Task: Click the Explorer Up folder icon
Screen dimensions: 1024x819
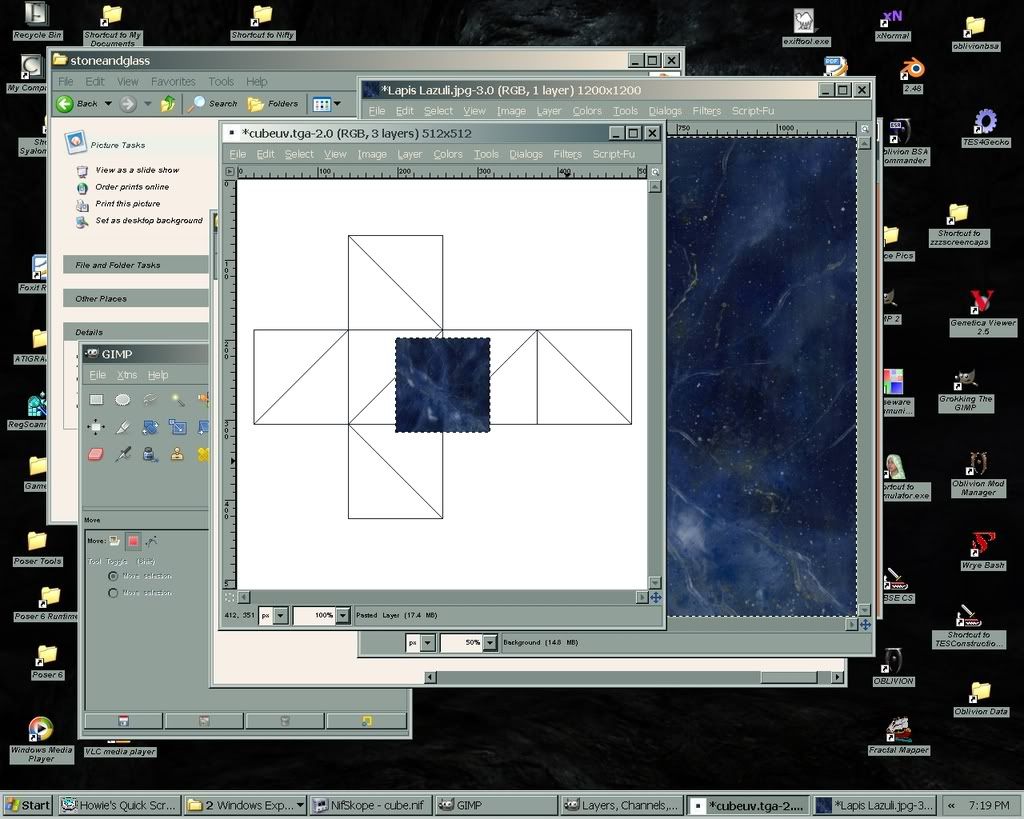Action: pyautogui.click(x=168, y=103)
